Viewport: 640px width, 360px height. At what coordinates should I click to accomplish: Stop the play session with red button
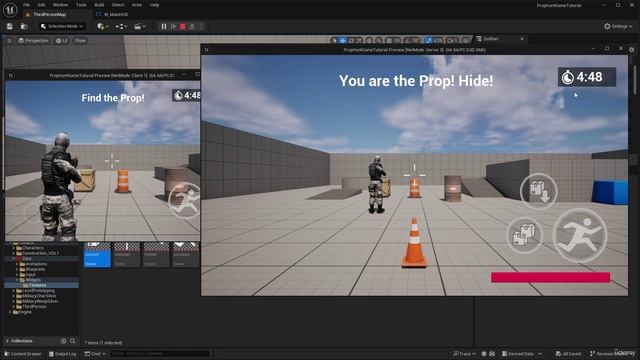click(183, 27)
